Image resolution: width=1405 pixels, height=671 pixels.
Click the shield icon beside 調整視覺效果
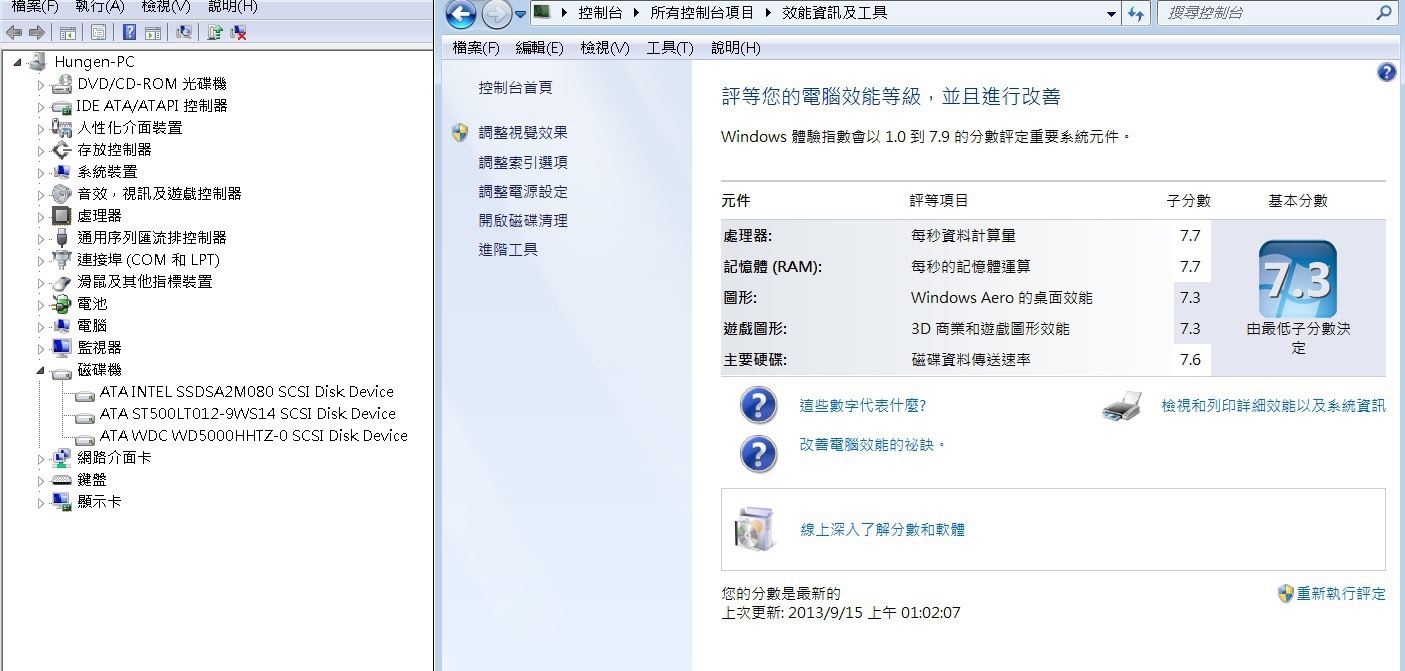pos(460,132)
